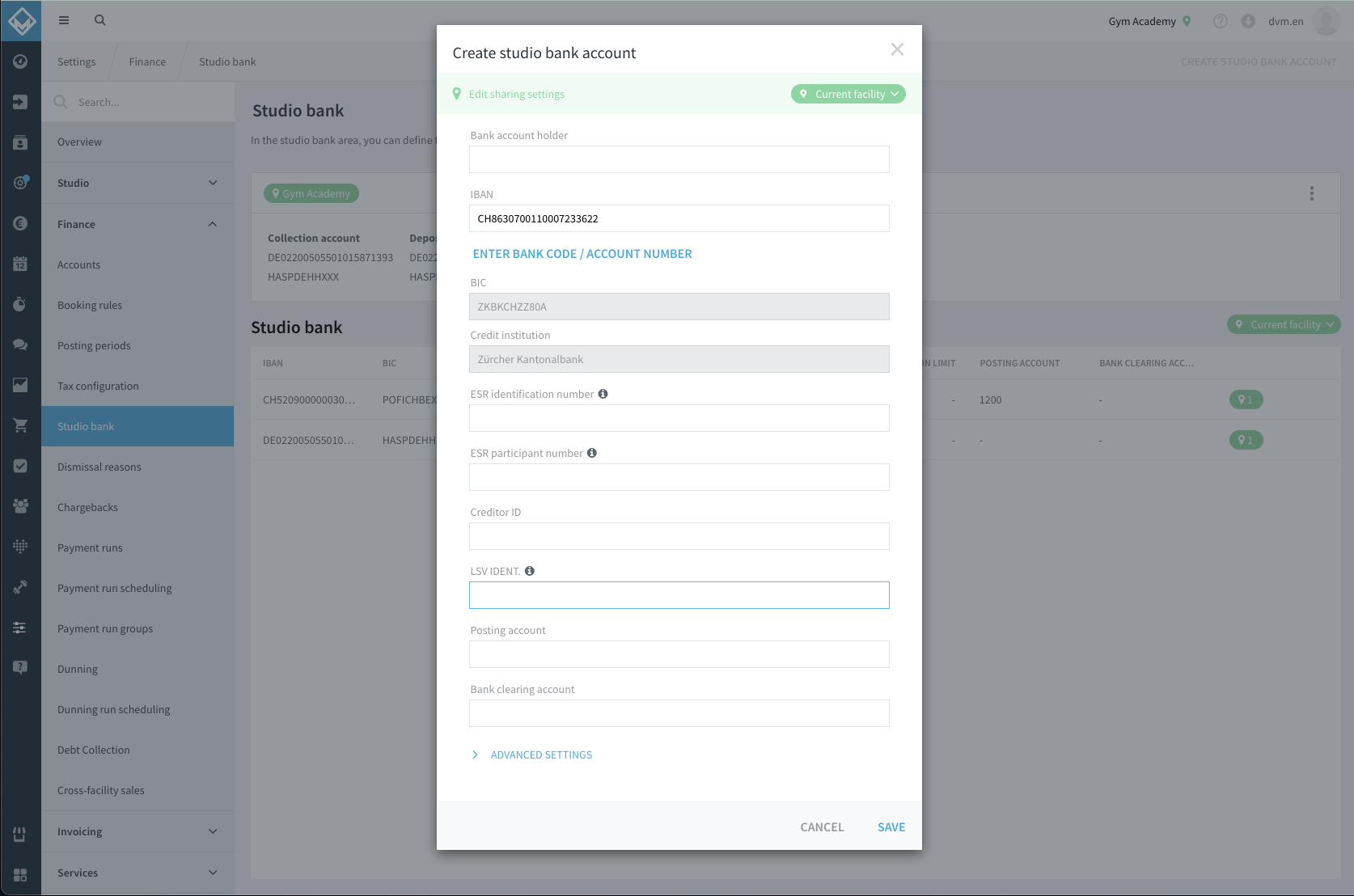Viewport: 1354px width, 896px height.
Task: Open Current facility dropdown above bank table
Action: click(x=1284, y=324)
